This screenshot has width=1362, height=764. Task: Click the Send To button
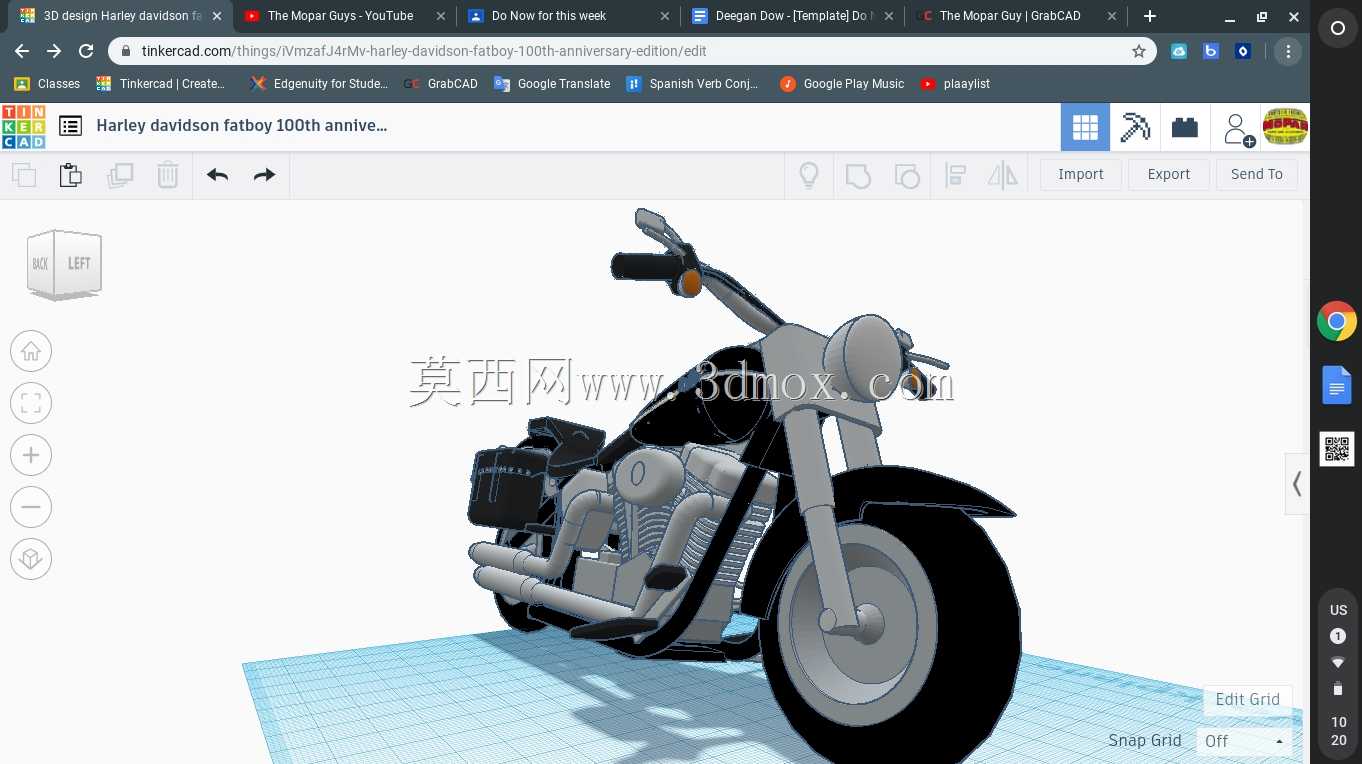[x=1257, y=174]
